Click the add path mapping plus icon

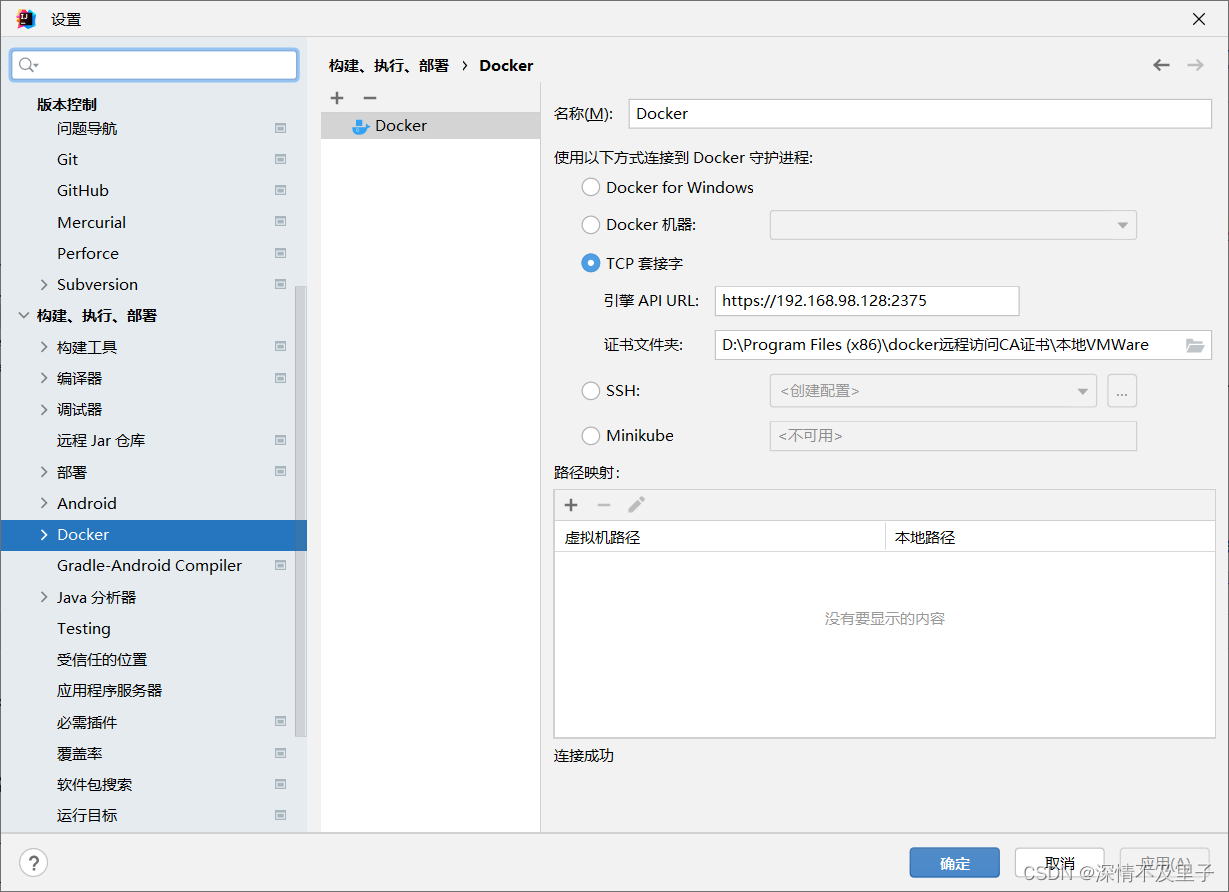pyautogui.click(x=572, y=505)
